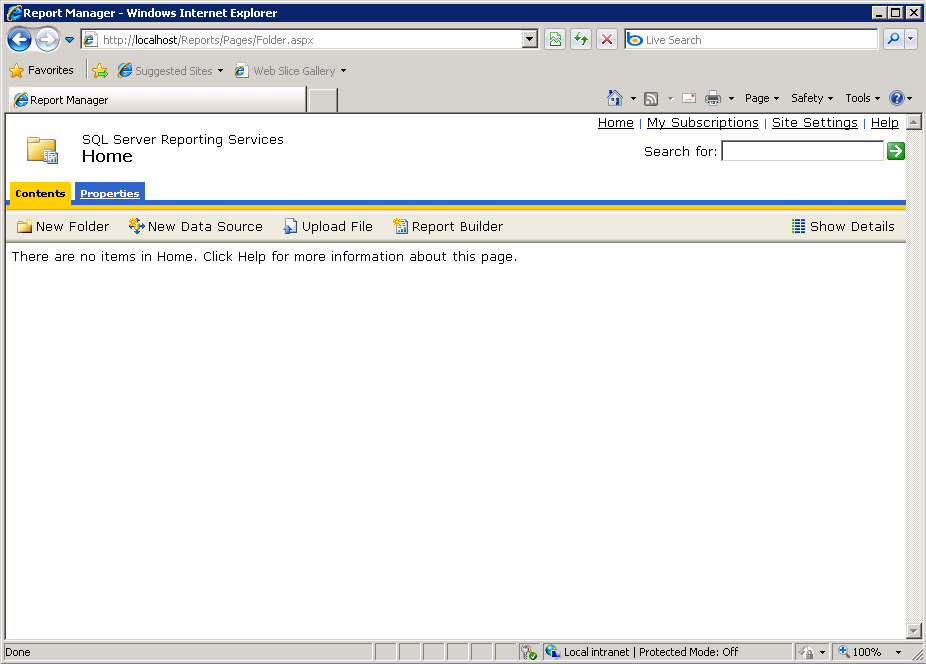The image size is (926, 664).
Task: Switch to the Properties tab
Action: coord(110,193)
